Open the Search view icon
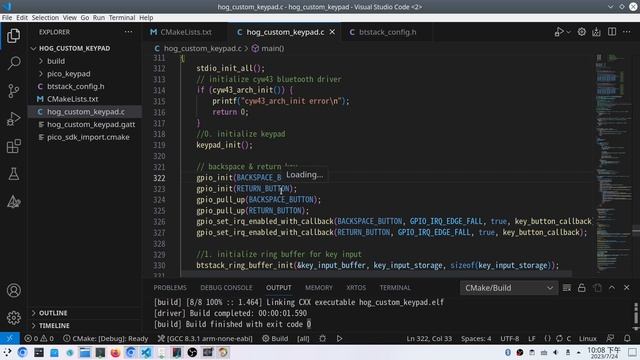The height and width of the screenshot is (360, 640). 13,63
